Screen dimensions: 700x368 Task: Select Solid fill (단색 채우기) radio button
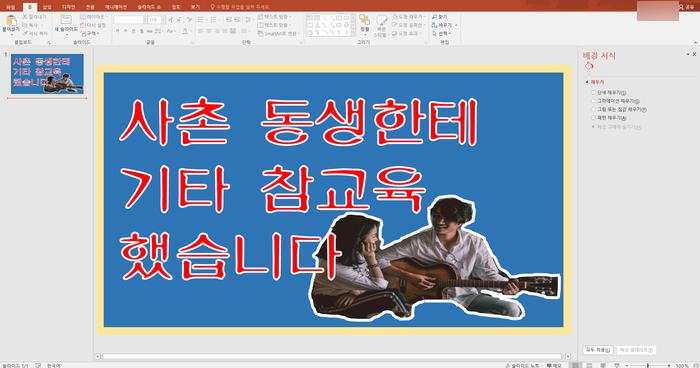click(x=593, y=93)
